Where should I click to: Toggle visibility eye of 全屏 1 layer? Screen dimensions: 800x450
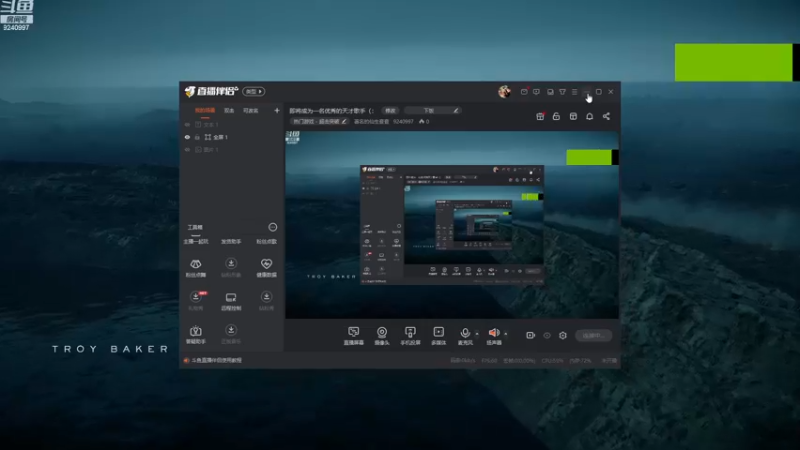coord(187,137)
